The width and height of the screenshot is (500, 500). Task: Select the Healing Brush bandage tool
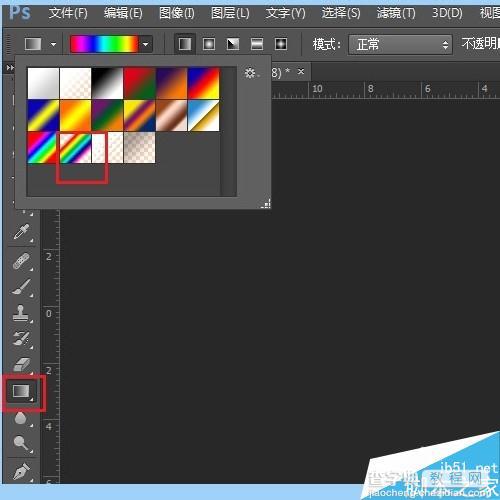click(22, 261)
